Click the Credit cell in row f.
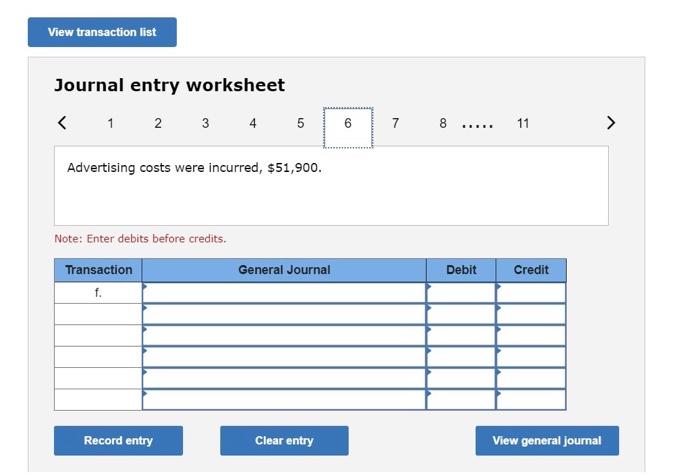This screenshot has width=700, height=475. point(531,293)
